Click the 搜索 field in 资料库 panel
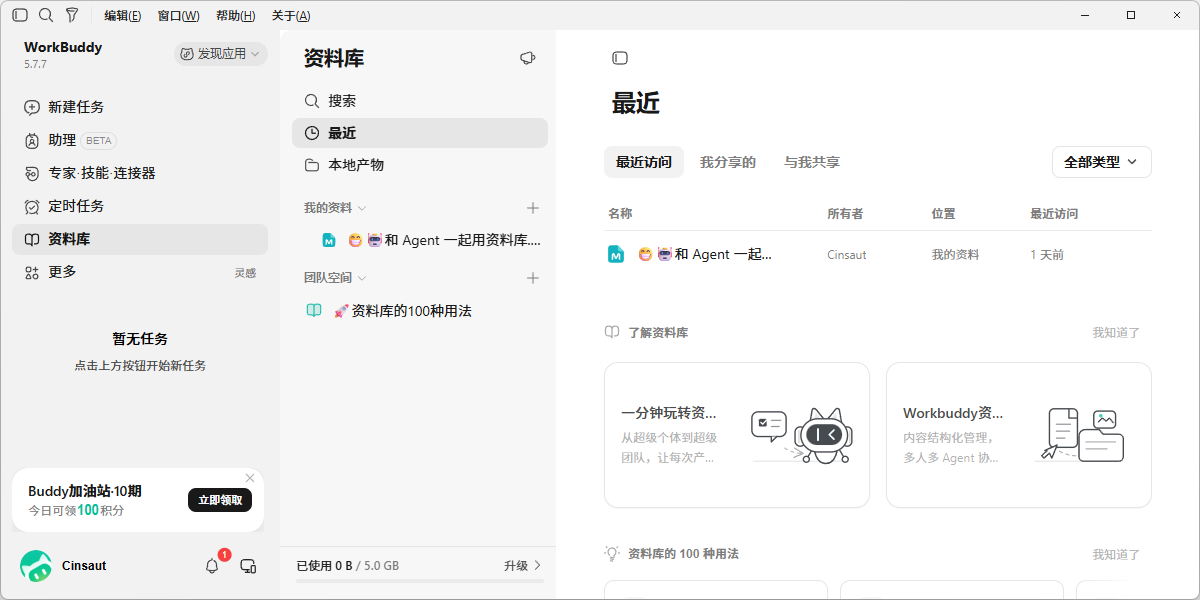Image resolution: width=1200 pixels, height=600 pixels. tap(420, 101)
